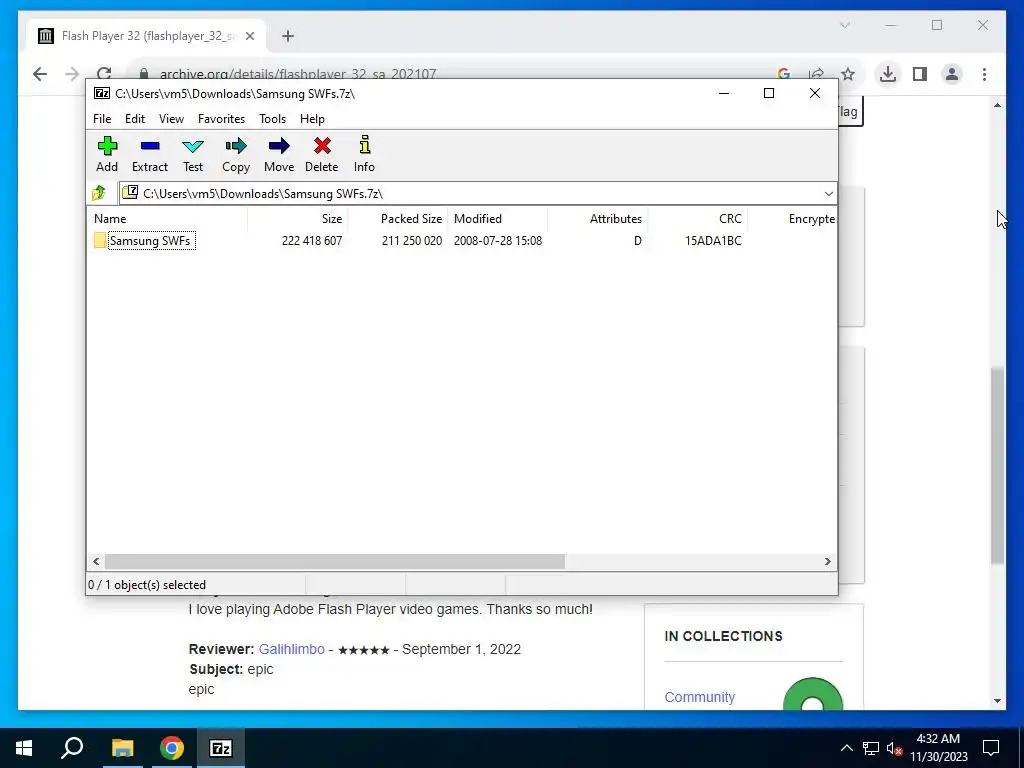Image resolution: width=1024 pixels, height=768 pixels.
Task: Open the Favorites menu
Action: tap(221, 119)
